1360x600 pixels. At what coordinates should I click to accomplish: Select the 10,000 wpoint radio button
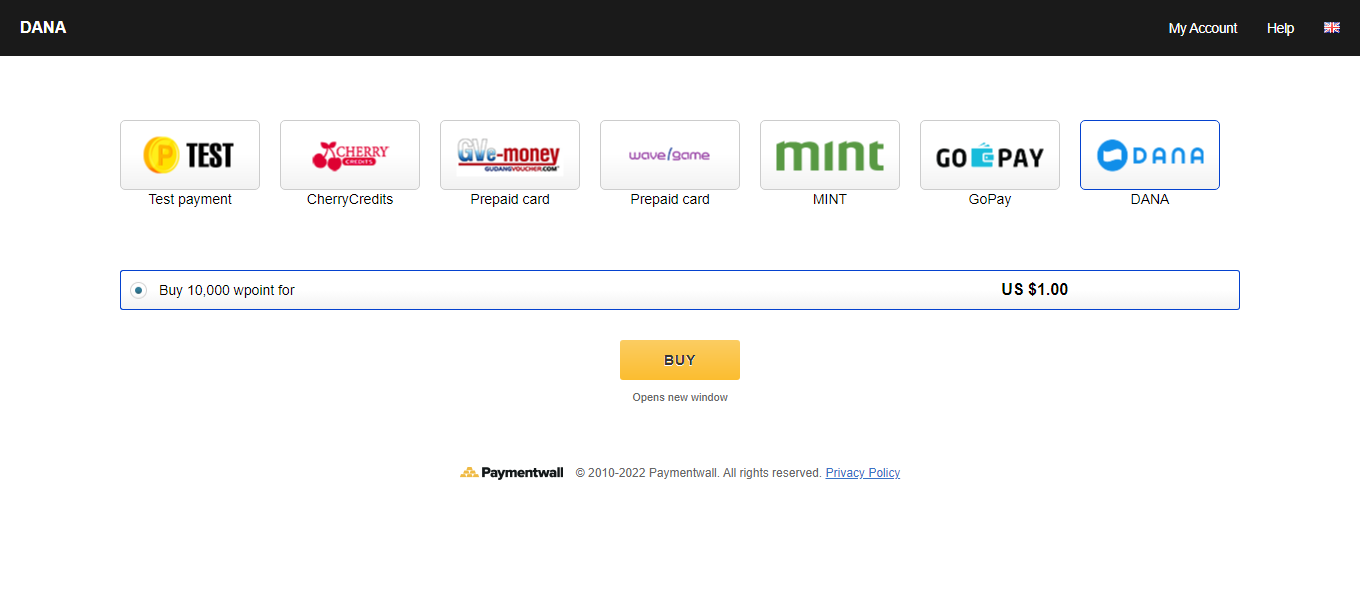(x=139, y=290)
